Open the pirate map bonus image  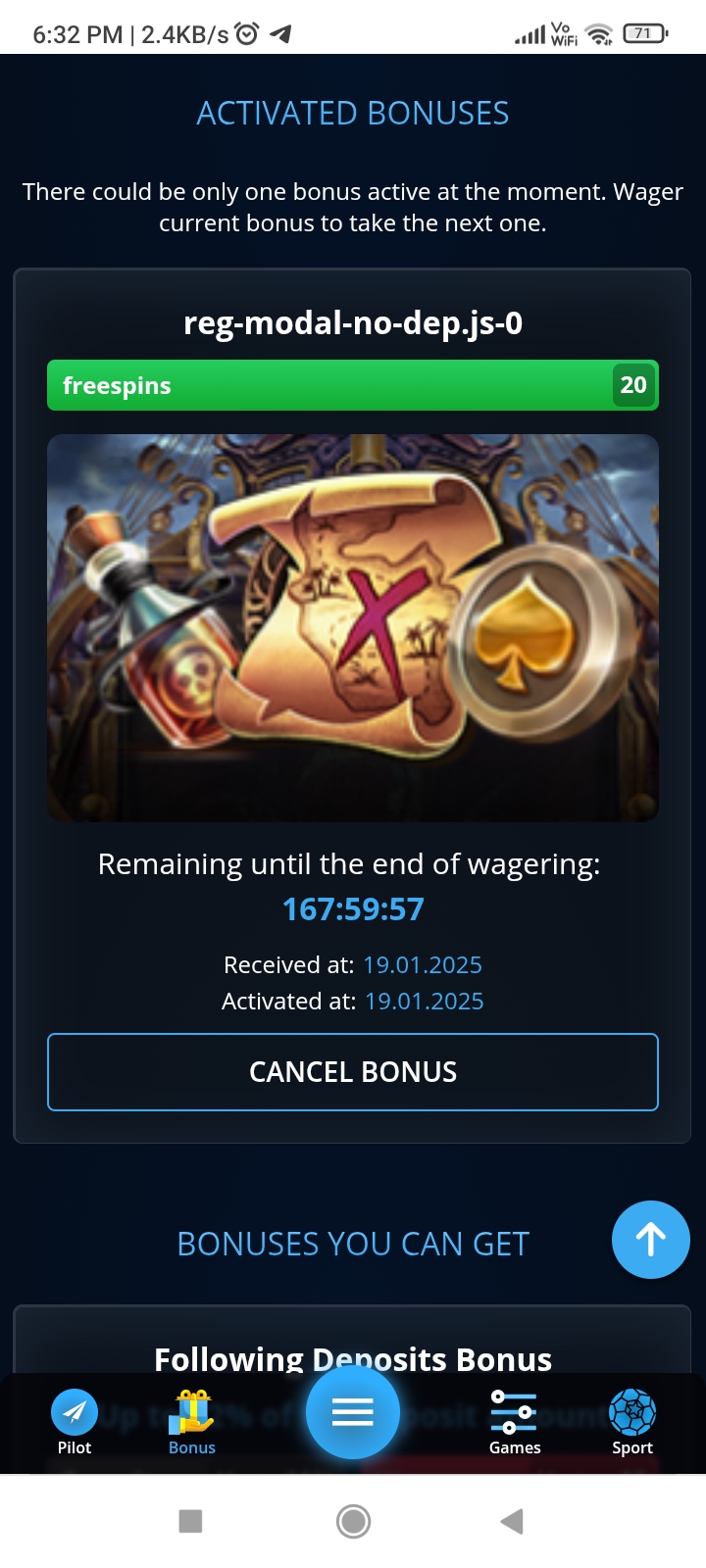(353, 628)
